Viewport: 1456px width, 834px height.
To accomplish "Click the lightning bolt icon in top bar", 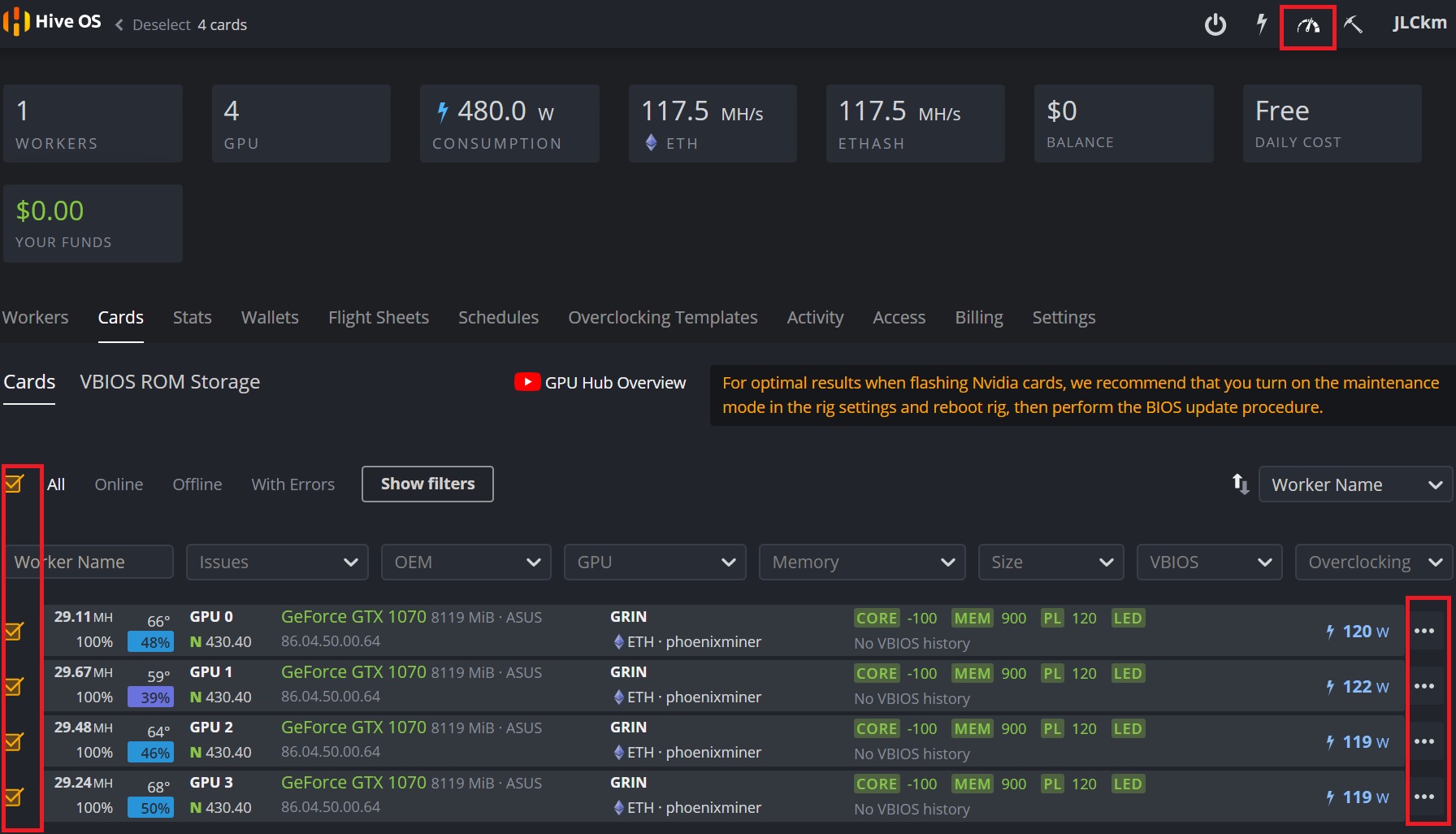I will click(x=1262, y=24).
